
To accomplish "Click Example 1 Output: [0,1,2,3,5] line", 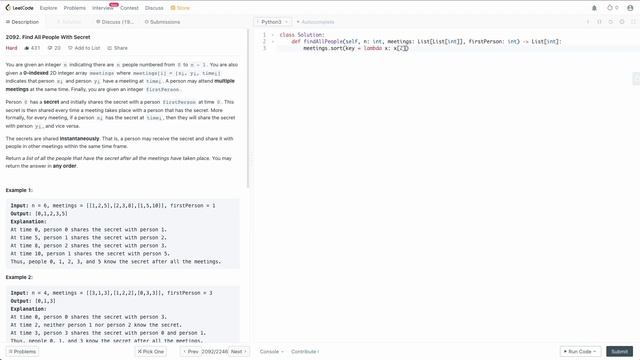I will coord(39,214).
